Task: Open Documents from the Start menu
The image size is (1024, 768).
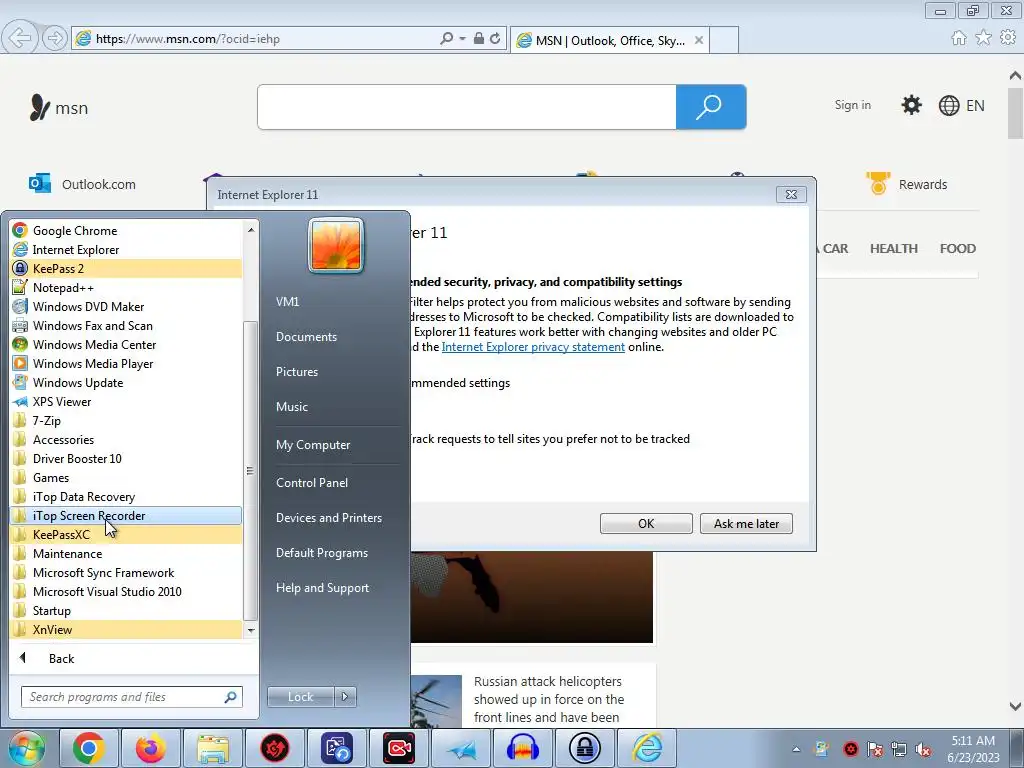Action: (306, 337)
